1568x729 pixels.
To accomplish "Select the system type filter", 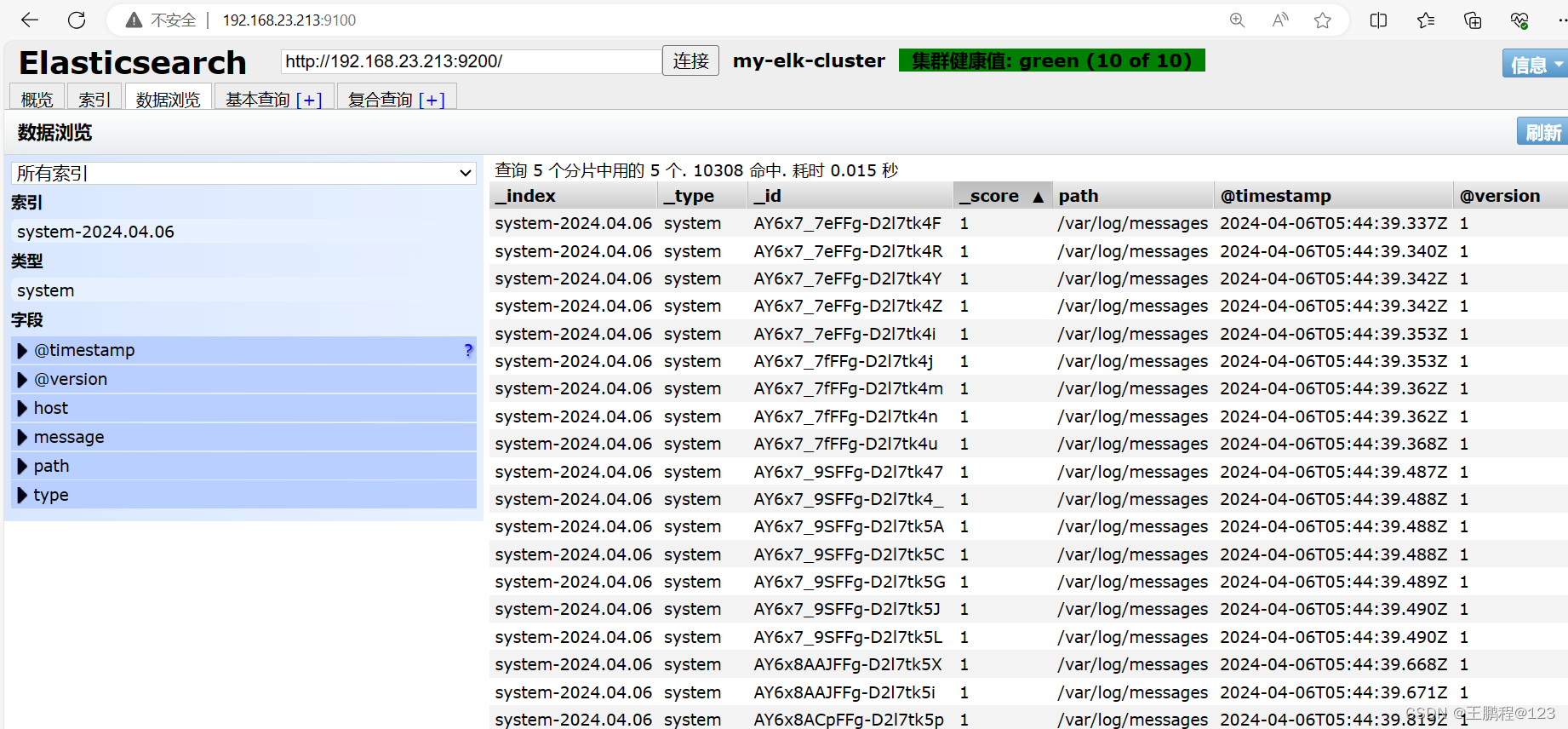I will [243, 290].
